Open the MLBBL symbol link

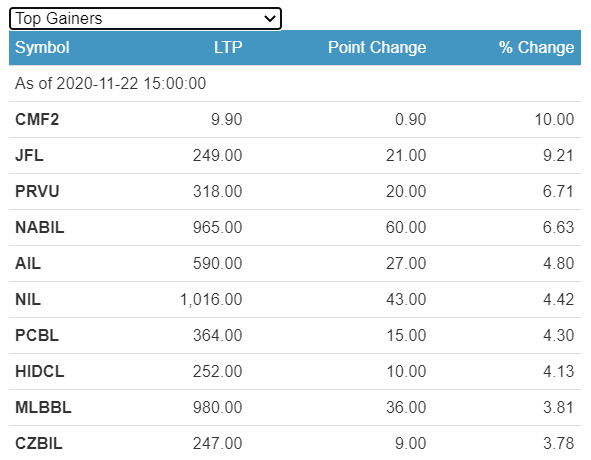[x=43, y=407]
